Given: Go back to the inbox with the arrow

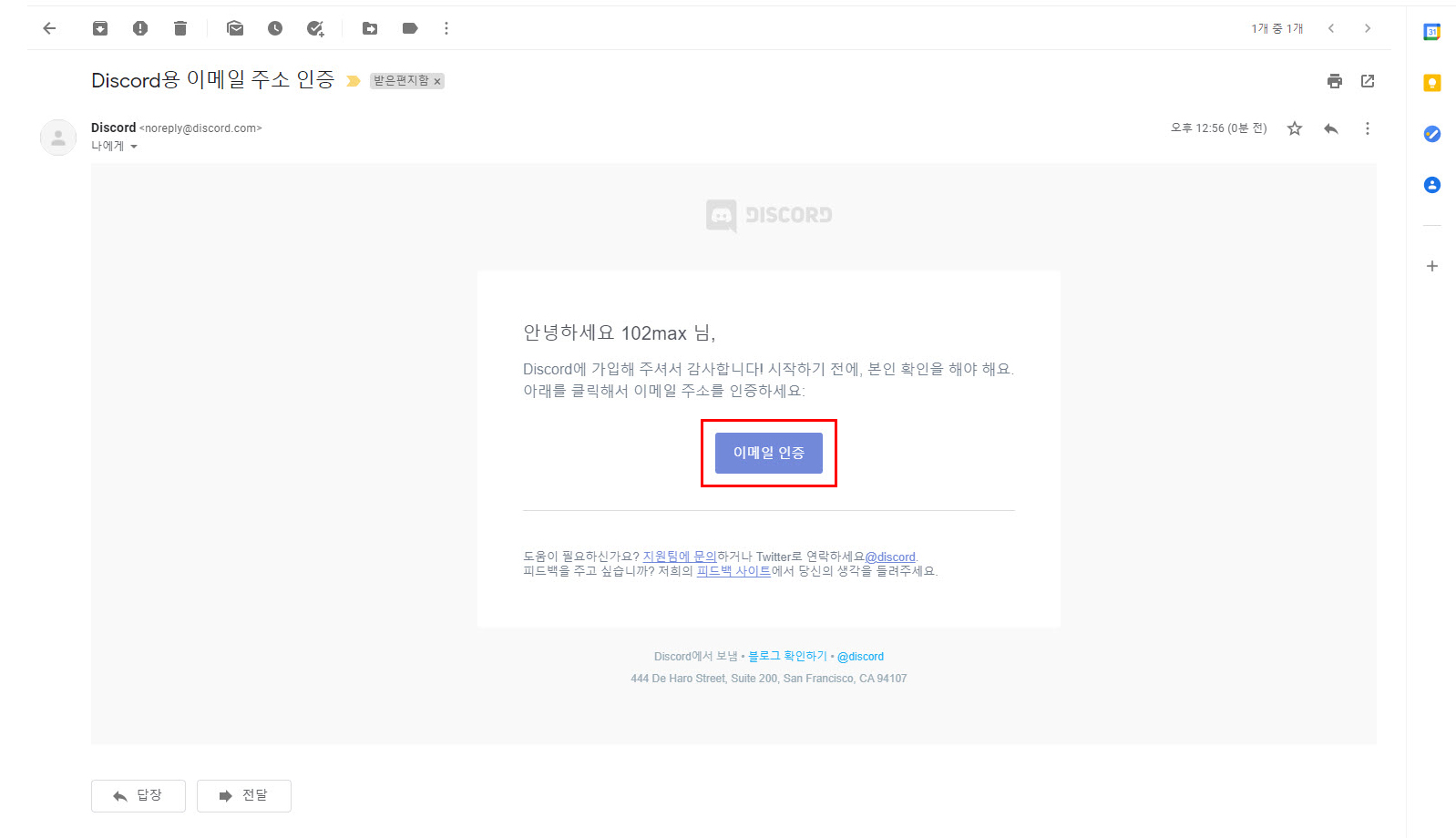Looking at the screenshot, I should [x=49, y=28].
